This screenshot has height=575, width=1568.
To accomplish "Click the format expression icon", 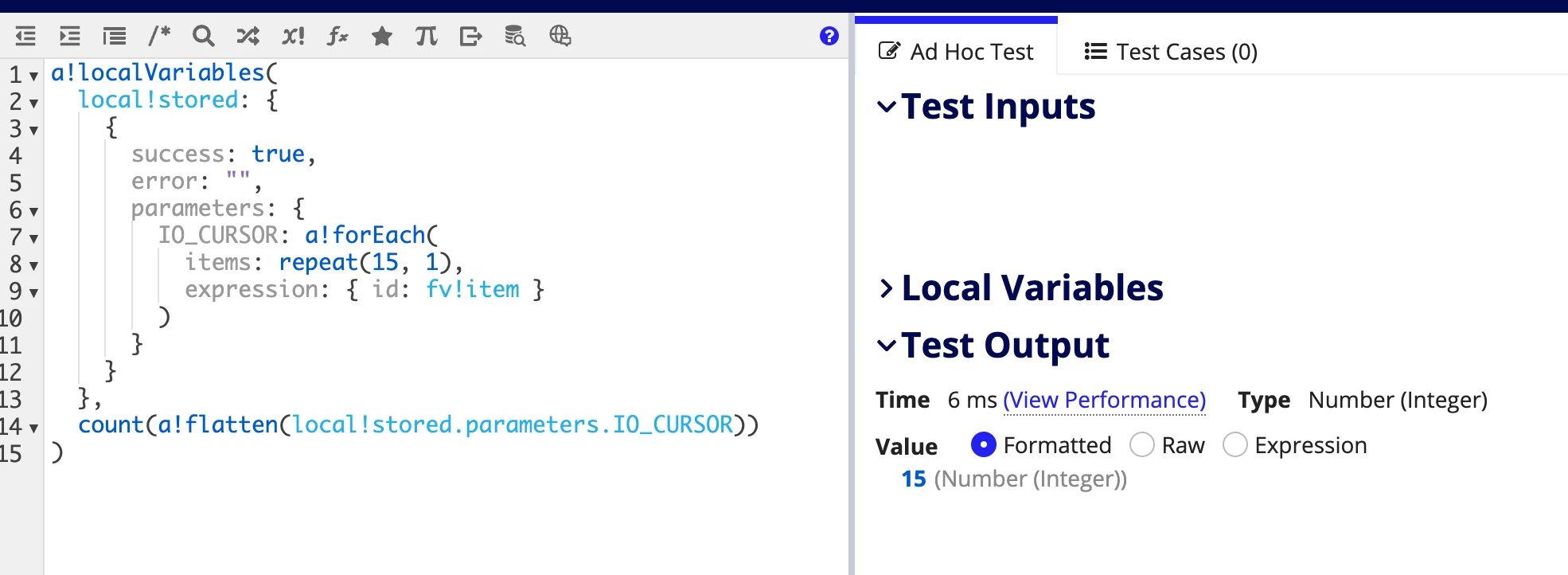I will click(x=115, y=36).
